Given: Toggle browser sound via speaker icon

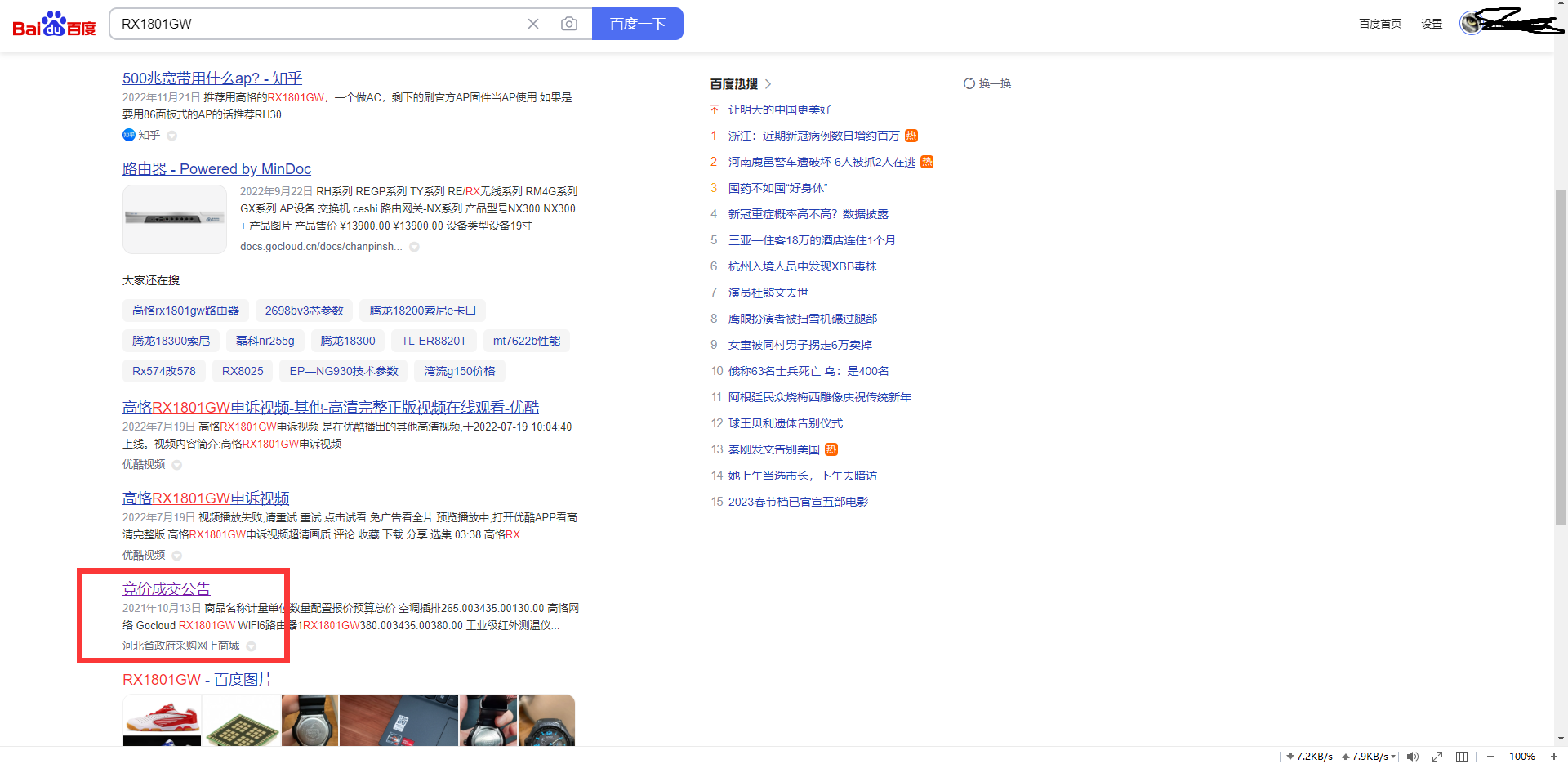Looking at the screenshot, I should [x=1413, y=757].
